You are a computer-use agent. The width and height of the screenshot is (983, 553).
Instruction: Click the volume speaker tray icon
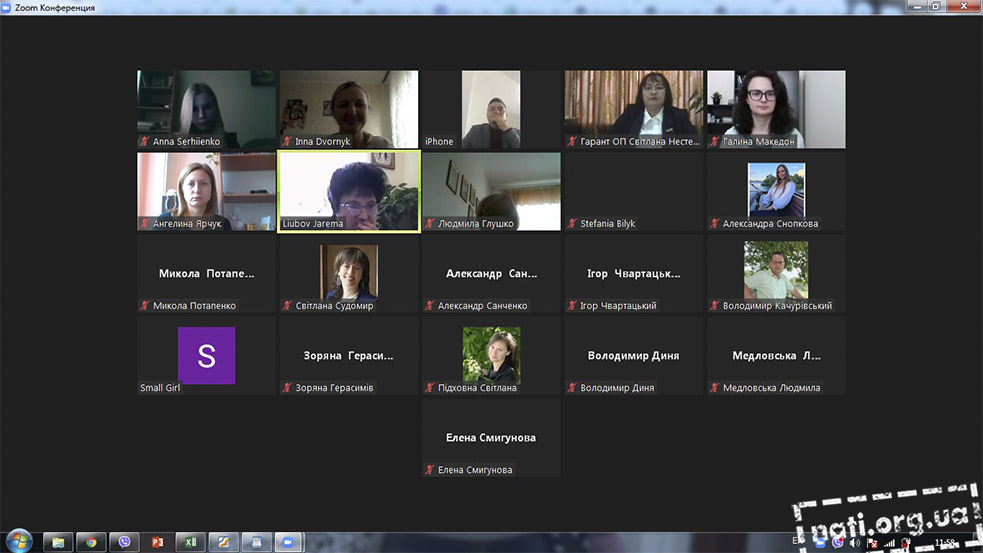(854, 543)
